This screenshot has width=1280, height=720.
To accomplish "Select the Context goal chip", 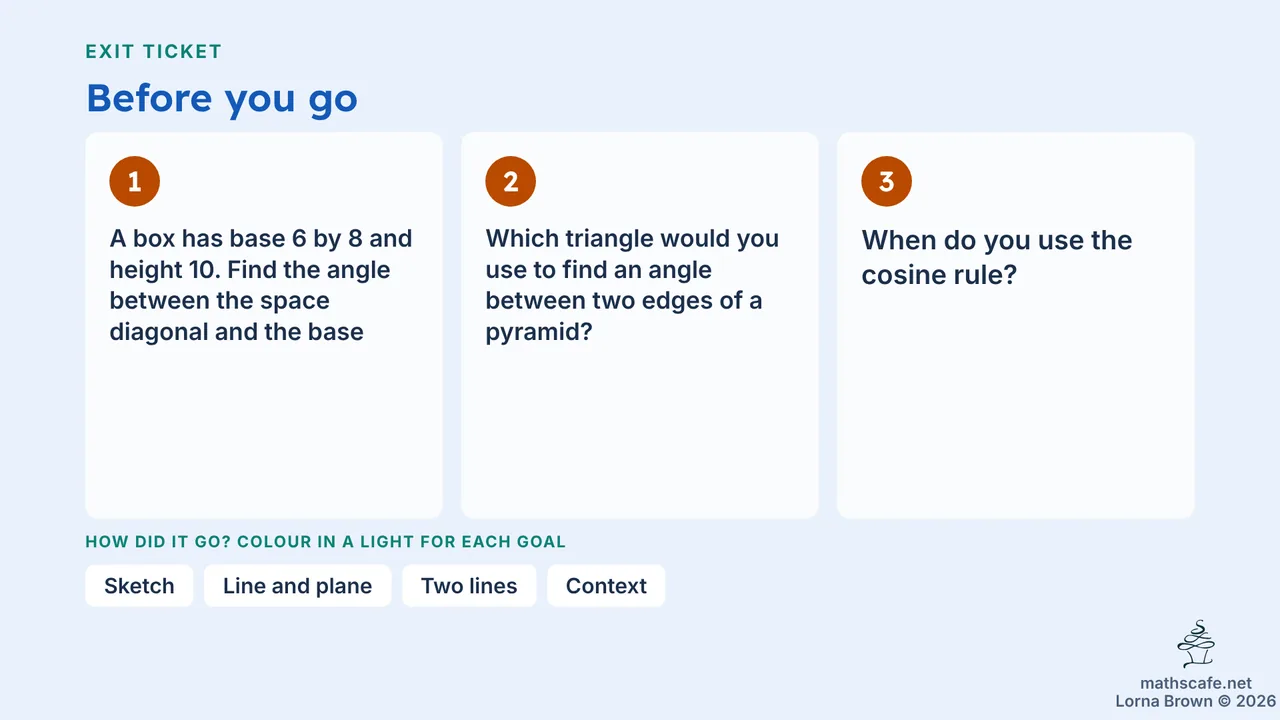I will [606, 586].
